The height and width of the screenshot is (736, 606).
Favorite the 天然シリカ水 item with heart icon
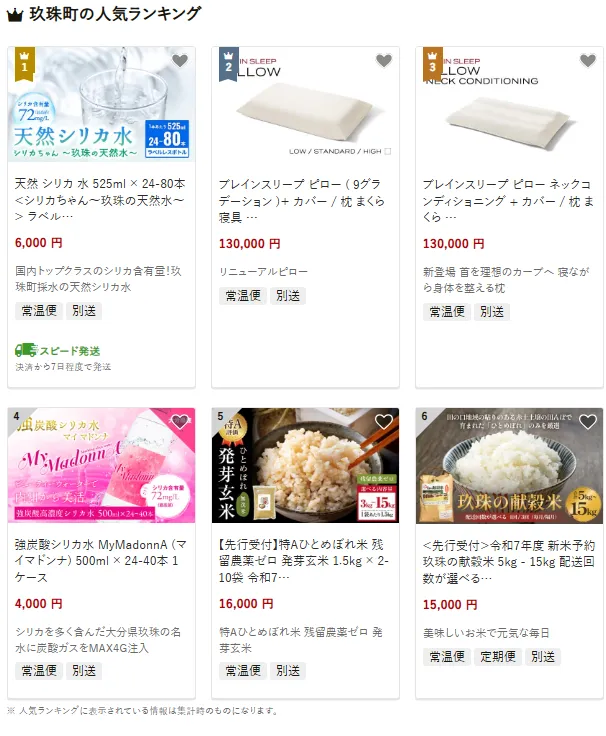coord(179,61)
